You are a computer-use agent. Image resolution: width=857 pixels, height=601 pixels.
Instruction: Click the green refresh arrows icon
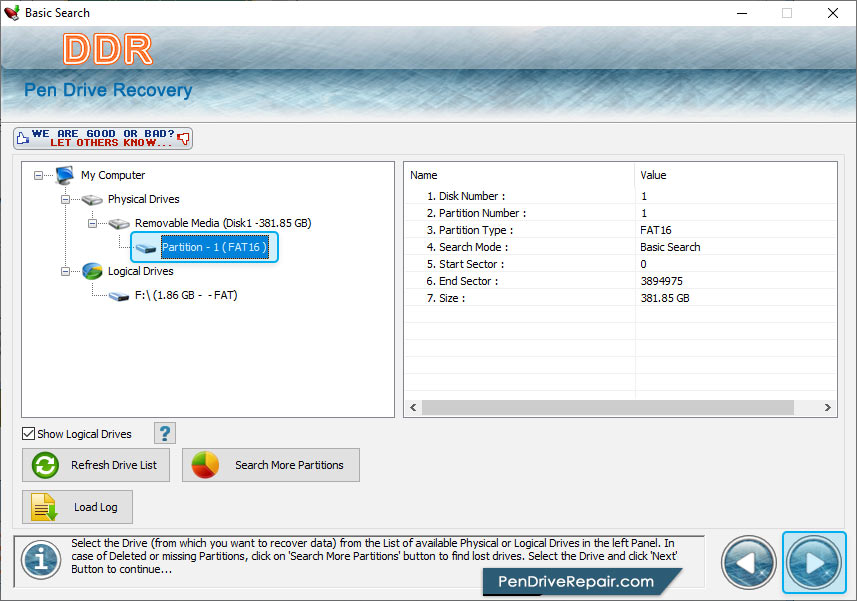[45, 465]
